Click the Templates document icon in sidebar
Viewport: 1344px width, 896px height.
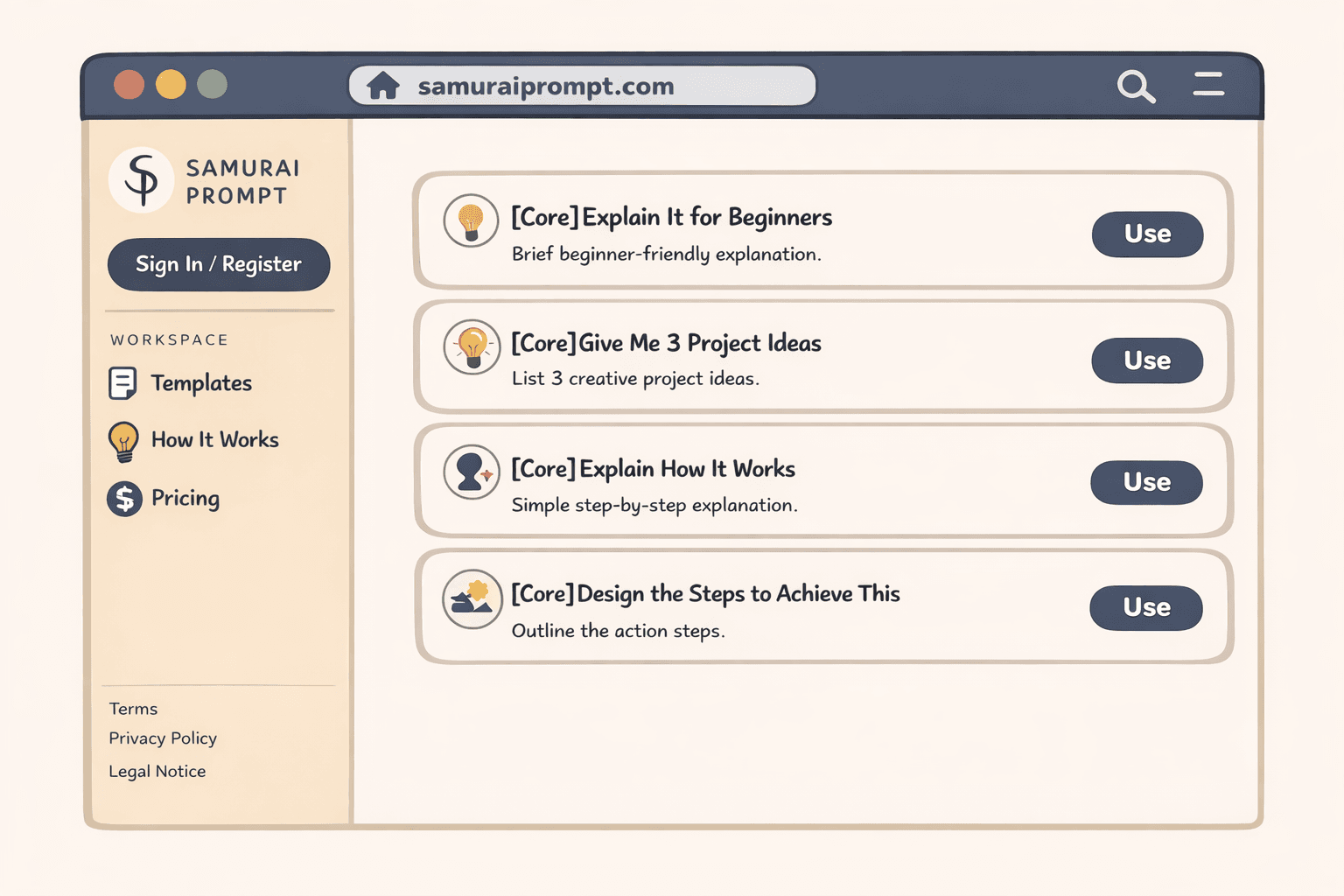(122, 383)
